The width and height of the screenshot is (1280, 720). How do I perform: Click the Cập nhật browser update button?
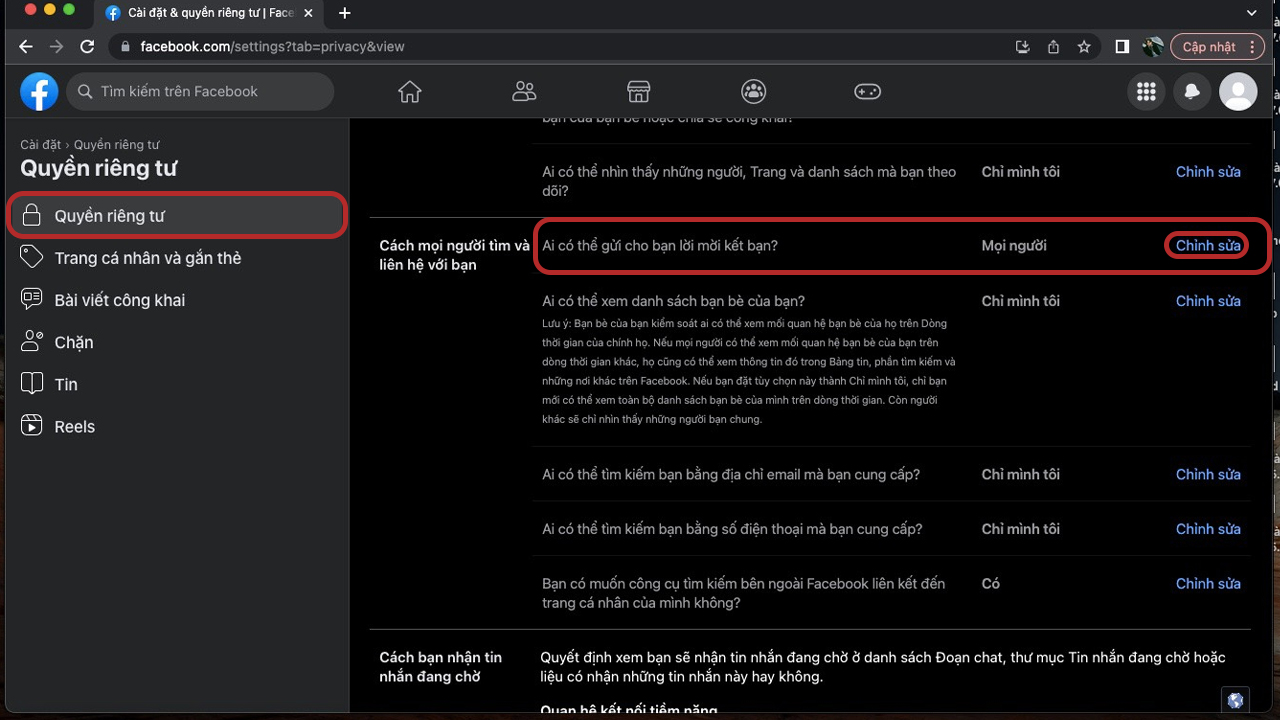[1219, 47]
